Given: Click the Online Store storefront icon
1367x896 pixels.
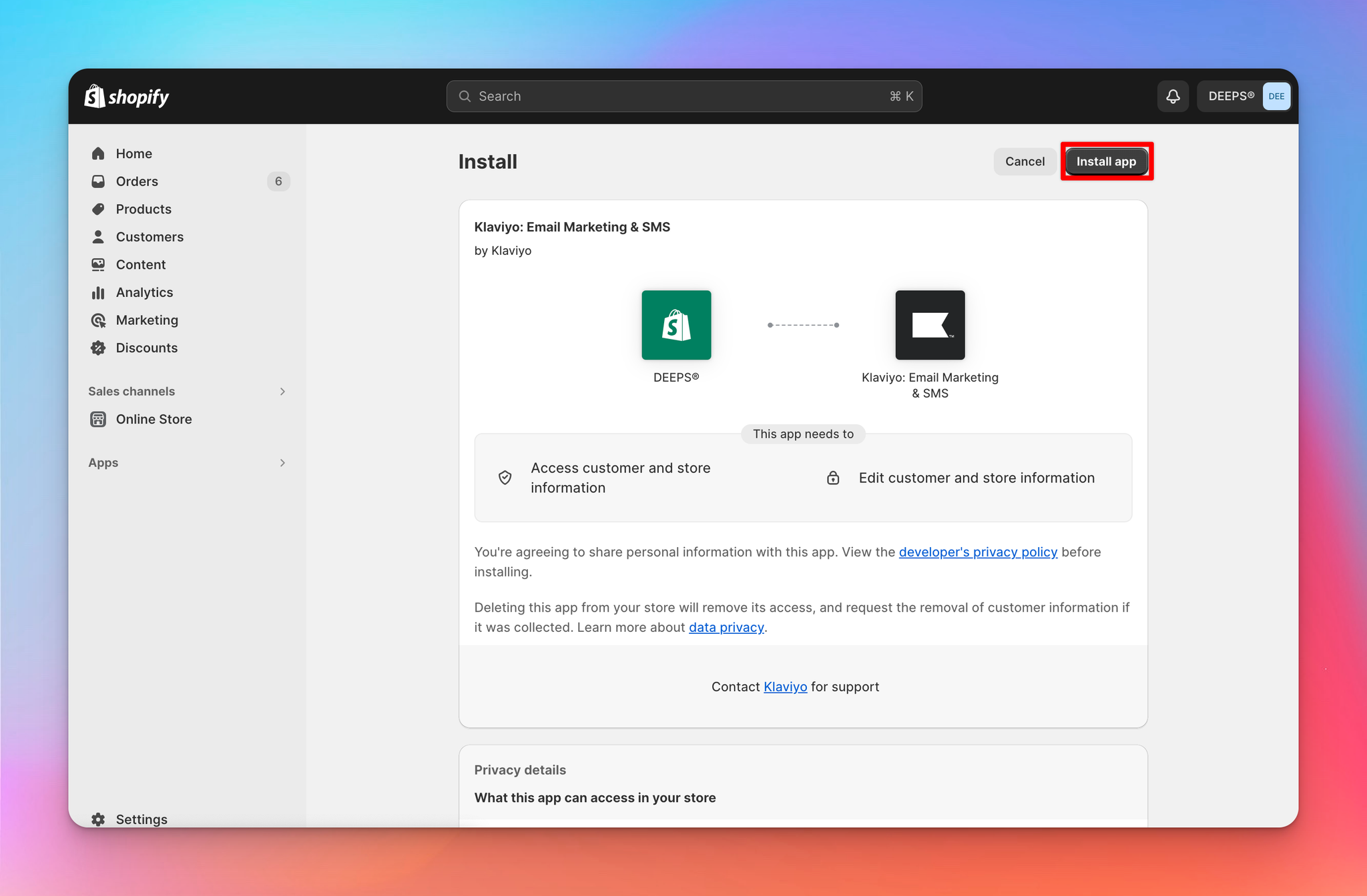Looking at the screenshot, I should click(x=98, y=419).
